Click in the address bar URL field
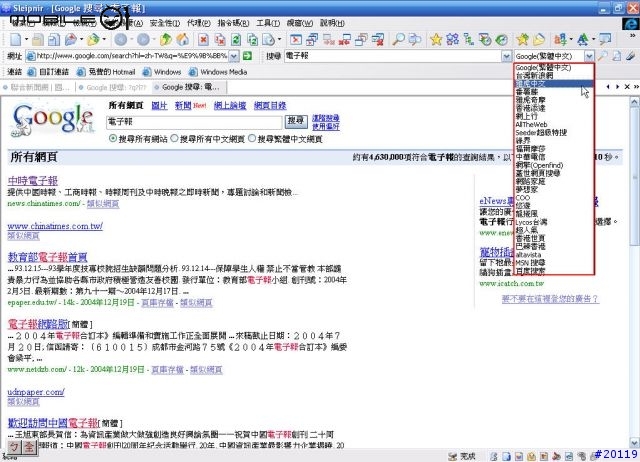 pyautogui.click(x=127, y=56)
